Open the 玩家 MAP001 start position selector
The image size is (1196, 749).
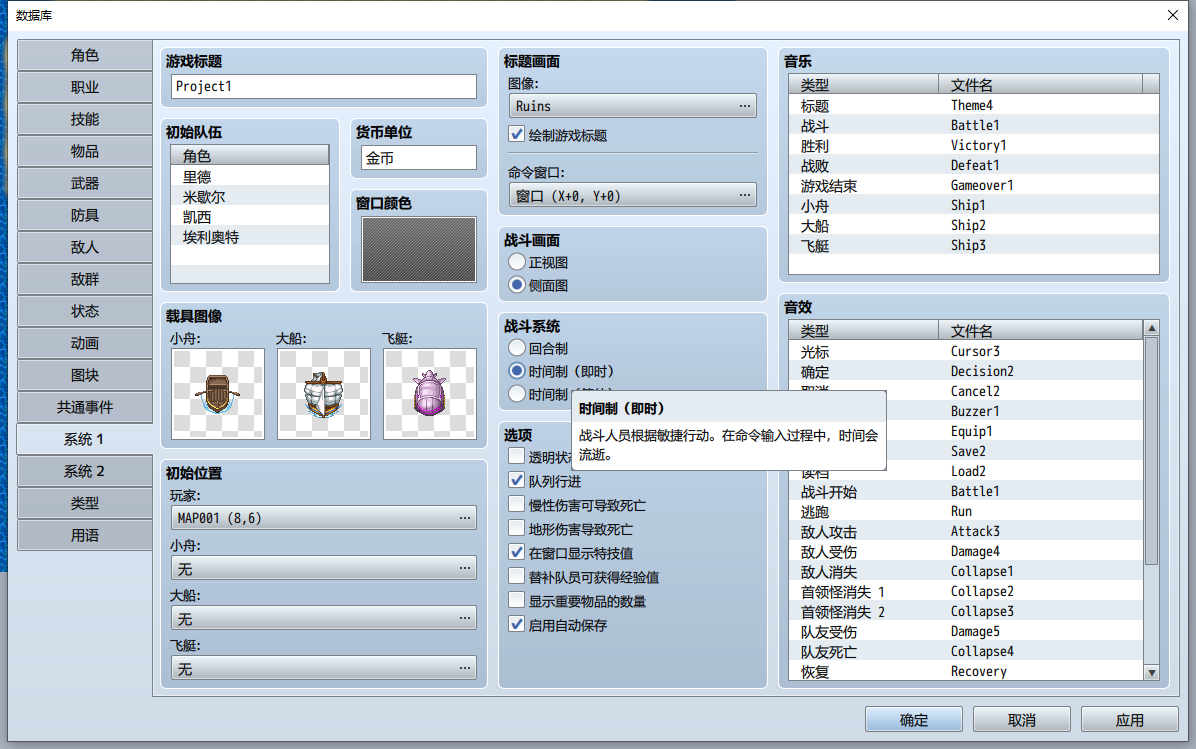pyautogui.click(x=324, y=518)
